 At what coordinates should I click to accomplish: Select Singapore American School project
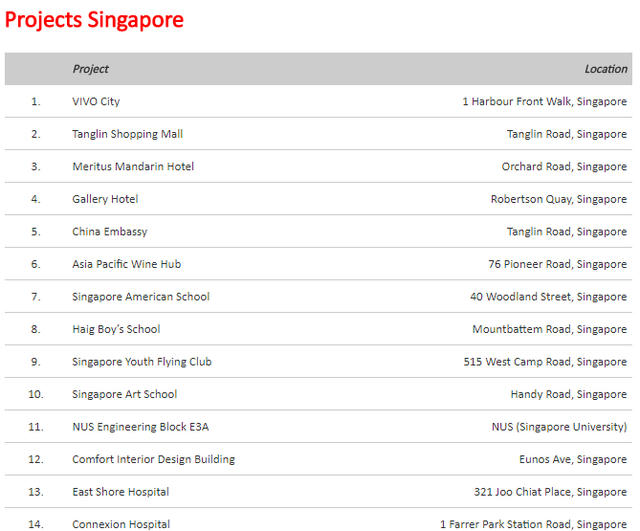click(141, 297)
